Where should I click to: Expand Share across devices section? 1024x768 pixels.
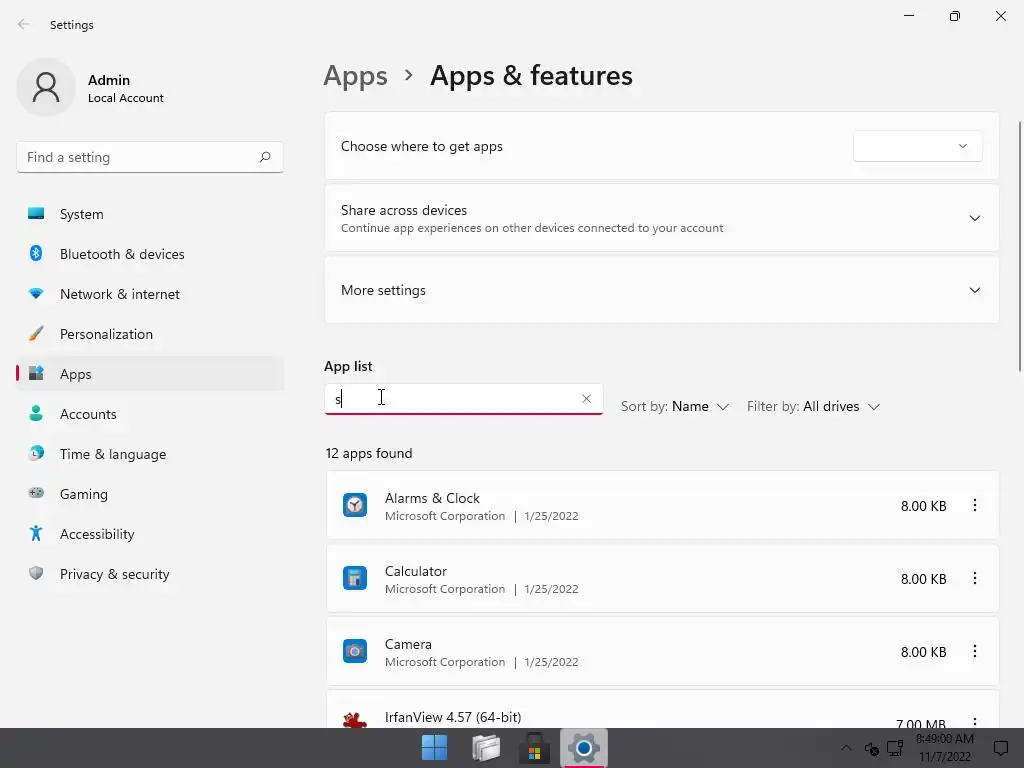pyautogui.click(x=974, y=218)
